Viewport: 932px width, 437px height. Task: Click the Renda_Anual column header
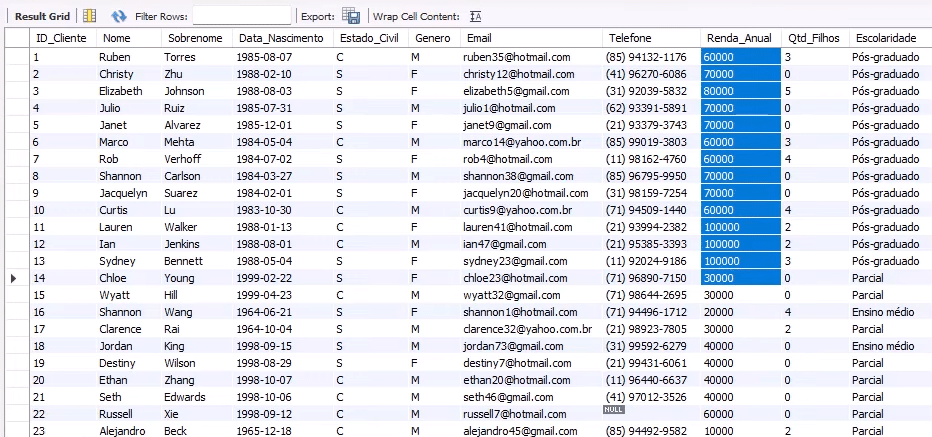click(x=739, y=38)
